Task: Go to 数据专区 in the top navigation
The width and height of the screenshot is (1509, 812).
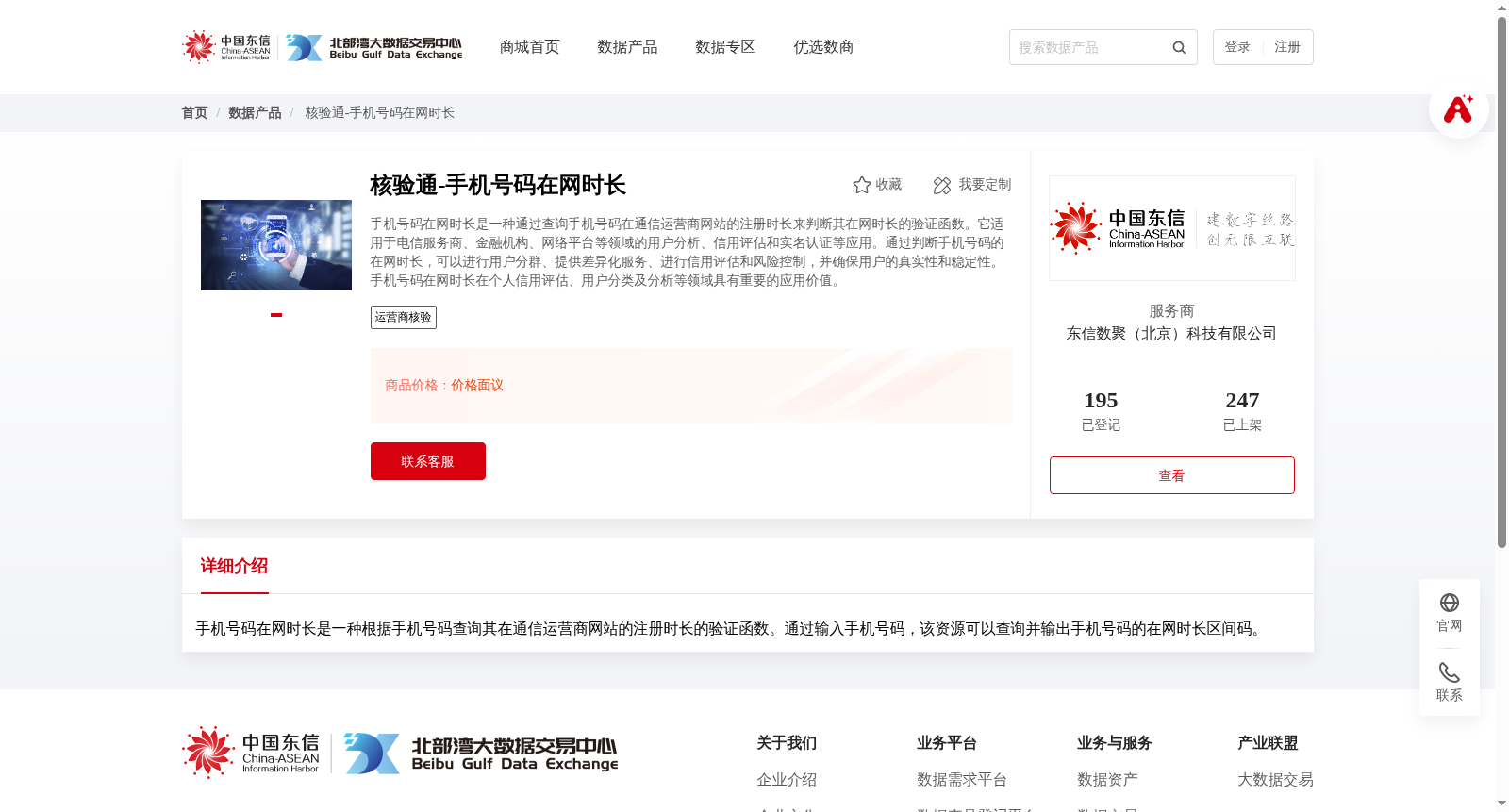Action: 725,47
